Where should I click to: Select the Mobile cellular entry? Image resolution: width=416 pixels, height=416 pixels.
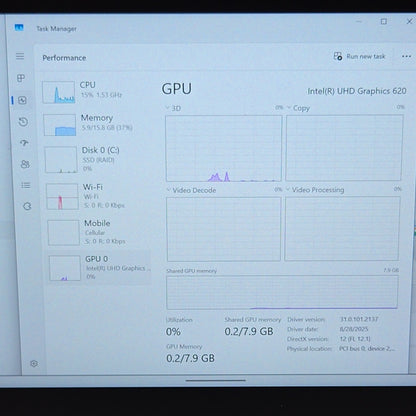tap(98, 232)
